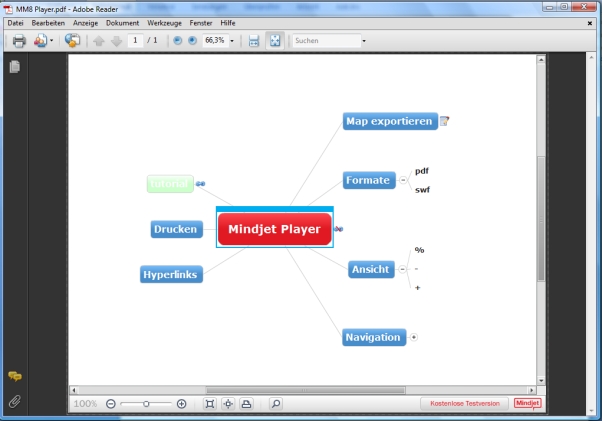Select the central Mindjet Player topic

pyautogui.click(x=275, y=229)
